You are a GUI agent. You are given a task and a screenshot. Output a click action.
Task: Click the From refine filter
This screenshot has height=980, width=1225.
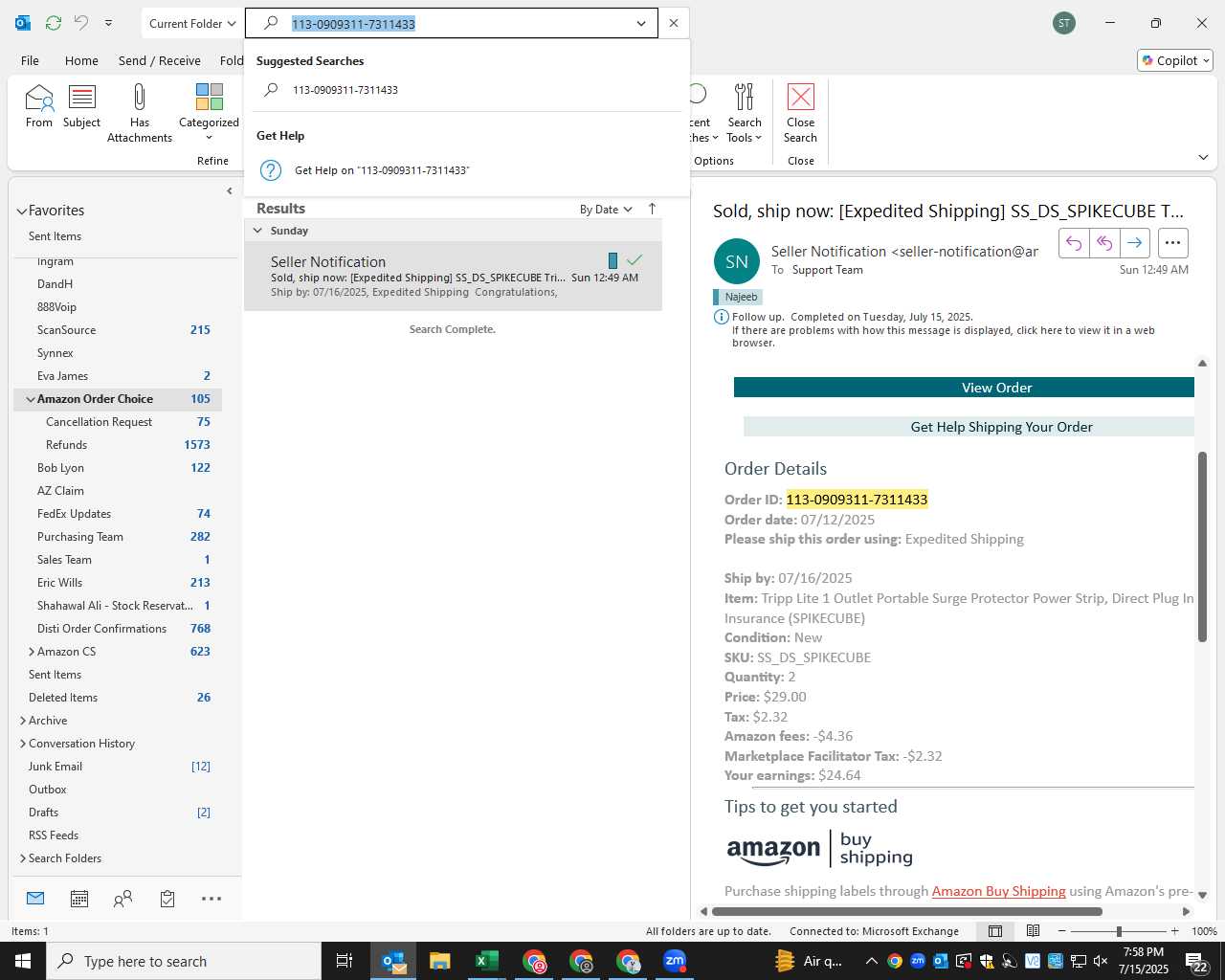pos(39,106)
